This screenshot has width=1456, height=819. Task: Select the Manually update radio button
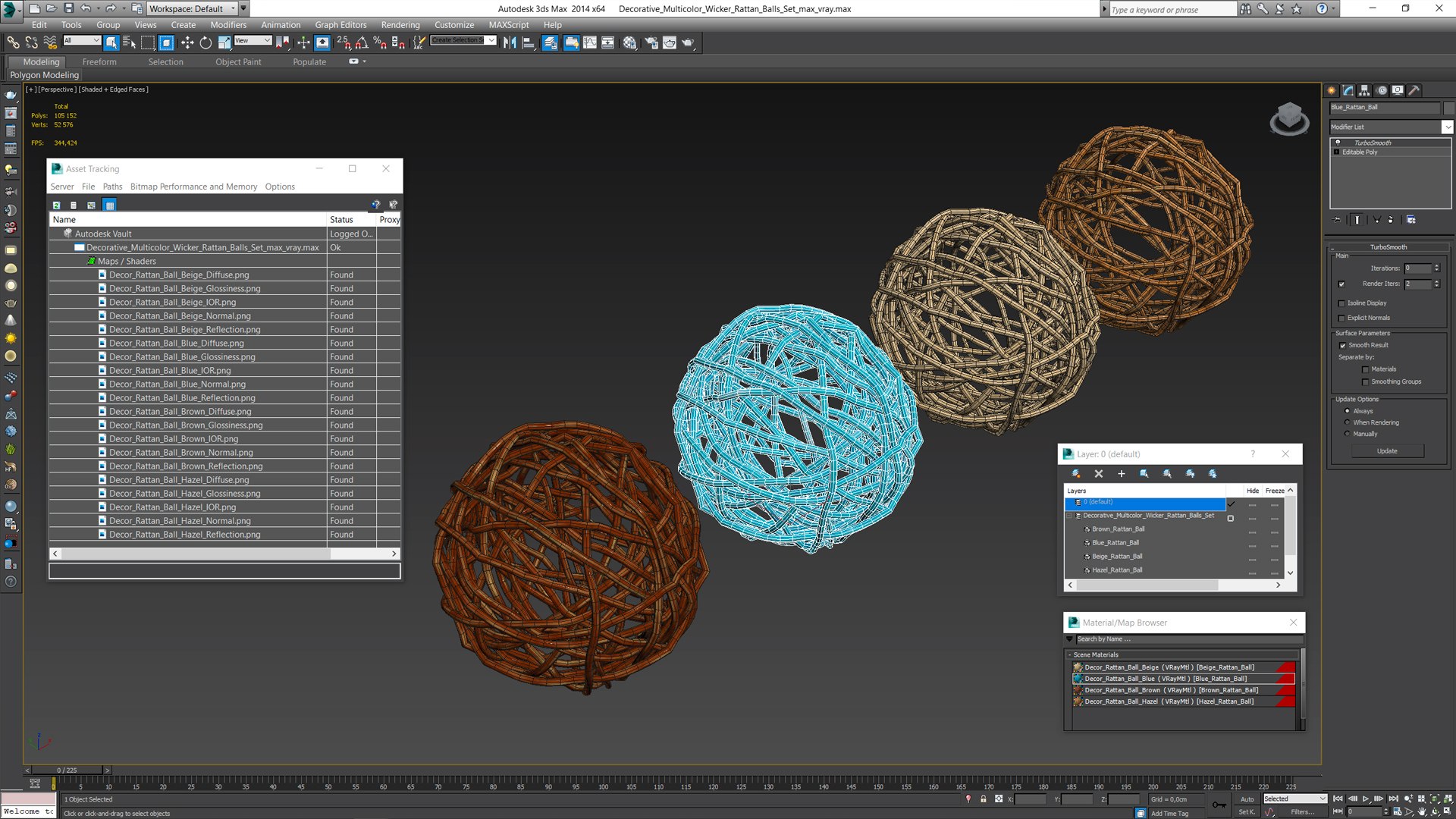coord(1348,434)
